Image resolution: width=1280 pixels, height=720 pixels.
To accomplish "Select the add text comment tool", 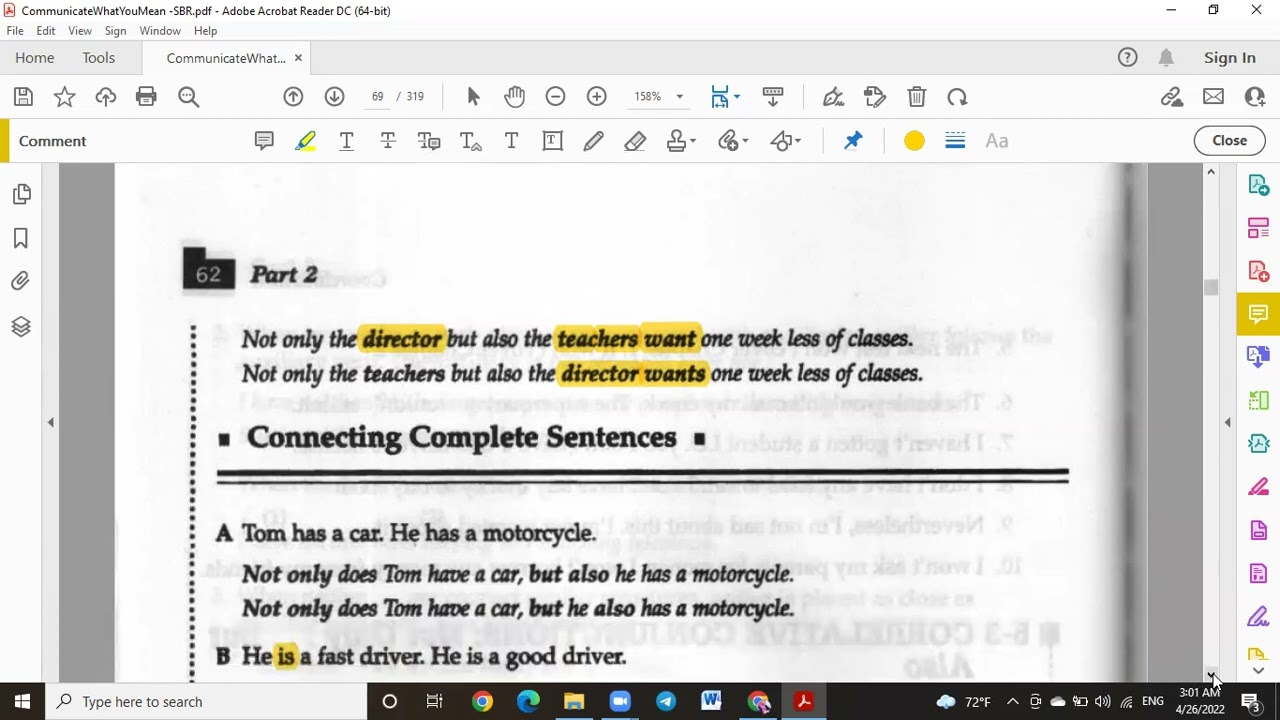I will point(511,141).
